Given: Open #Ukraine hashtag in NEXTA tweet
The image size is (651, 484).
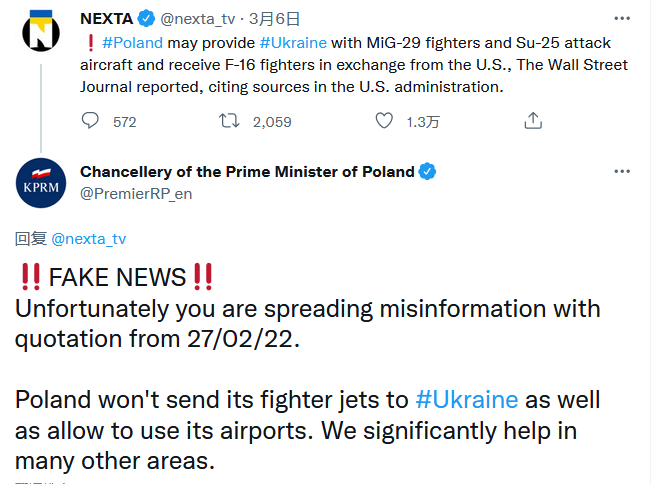Looking at the screenshot, I should pyautogui.click(x=293, y=43).
